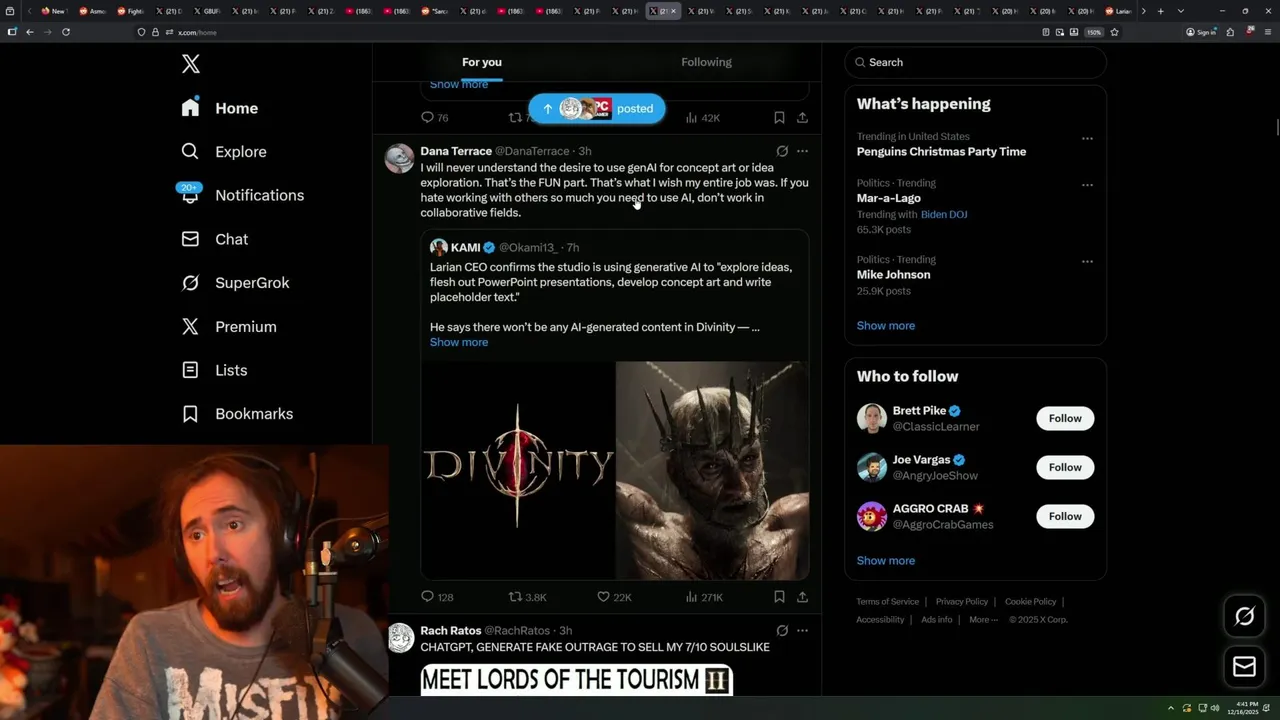Click the Explore magnifier icon

click(x=190, y=152)
